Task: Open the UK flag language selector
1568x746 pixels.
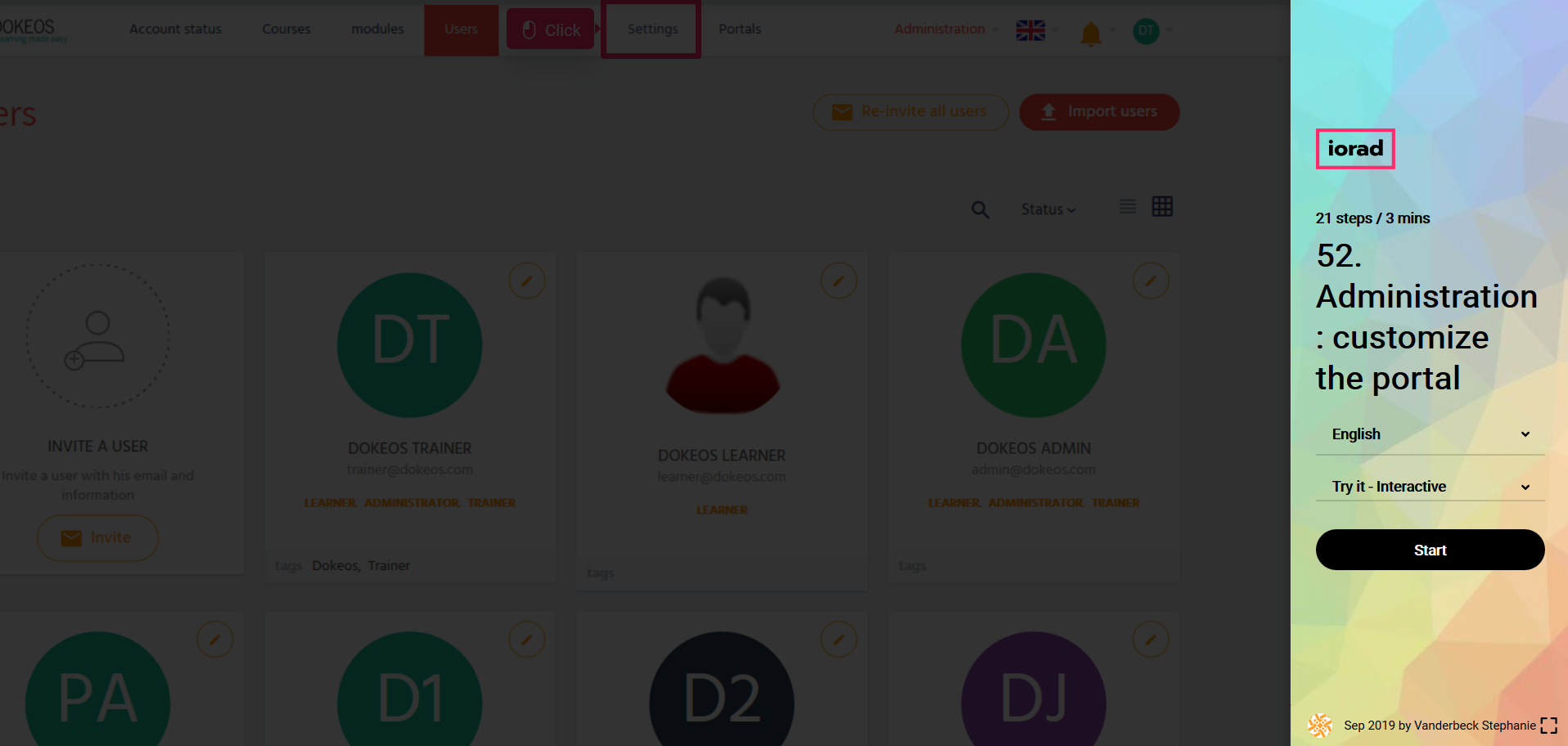Action: 1030,30
